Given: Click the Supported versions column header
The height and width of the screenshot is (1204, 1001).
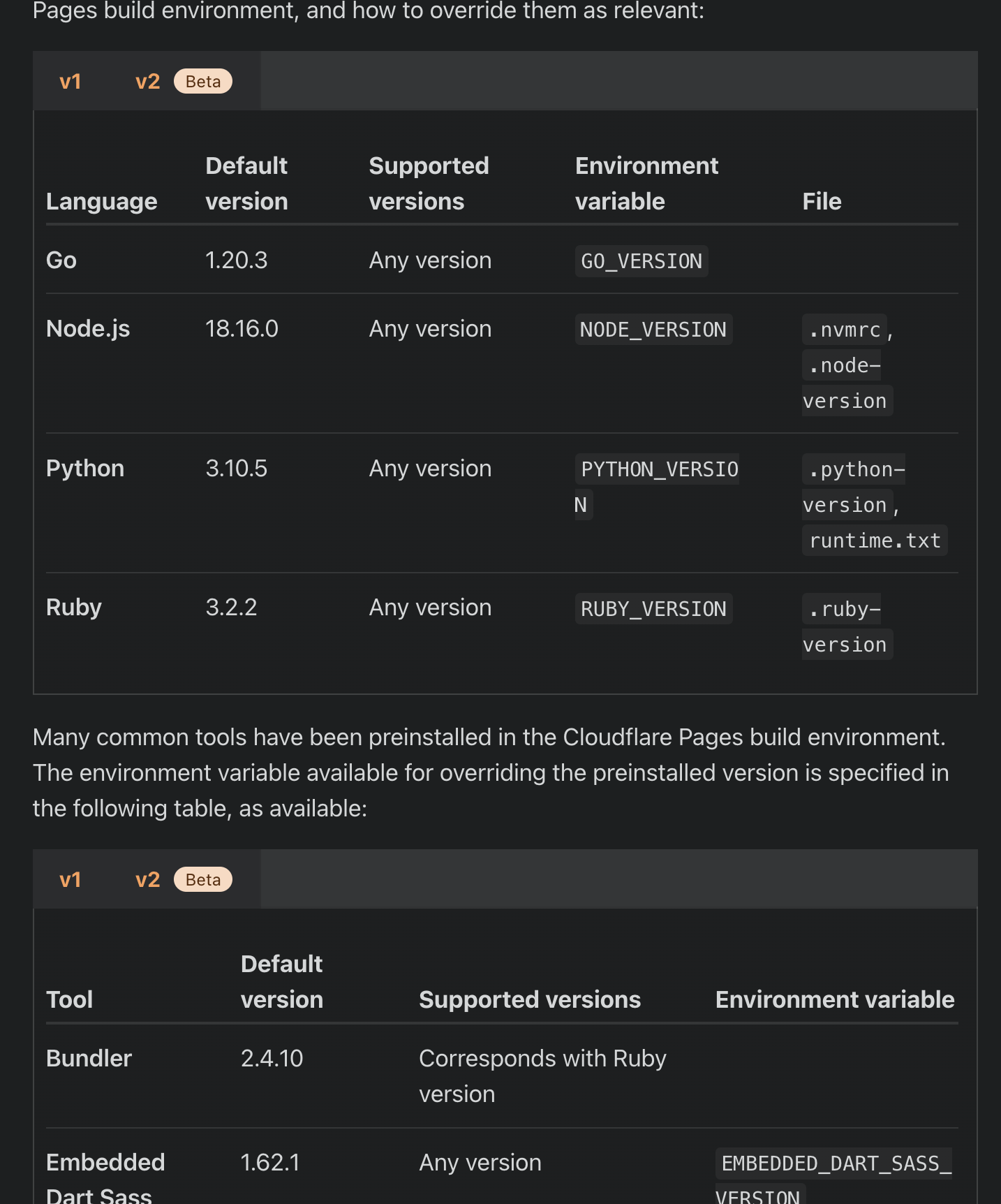Looking at the screenshot, I should tap(429, 183).
